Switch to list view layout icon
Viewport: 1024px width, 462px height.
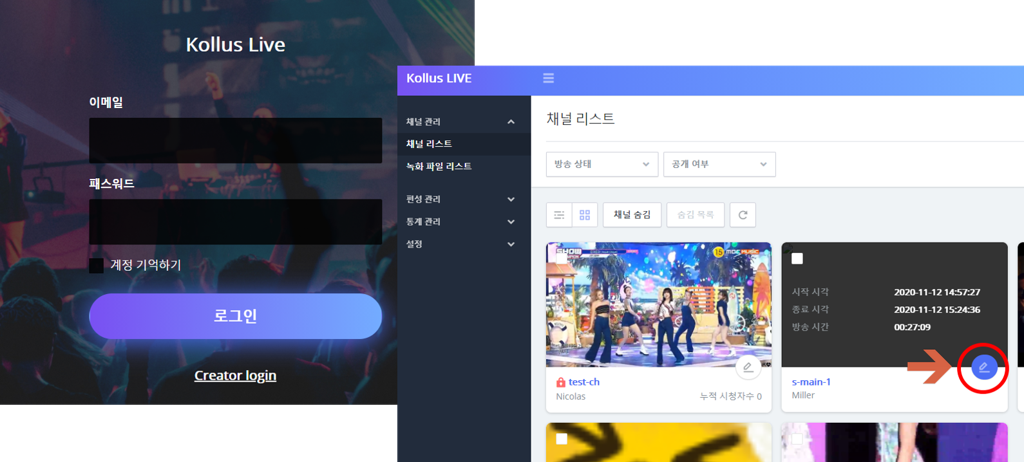(x=560, y=215)
